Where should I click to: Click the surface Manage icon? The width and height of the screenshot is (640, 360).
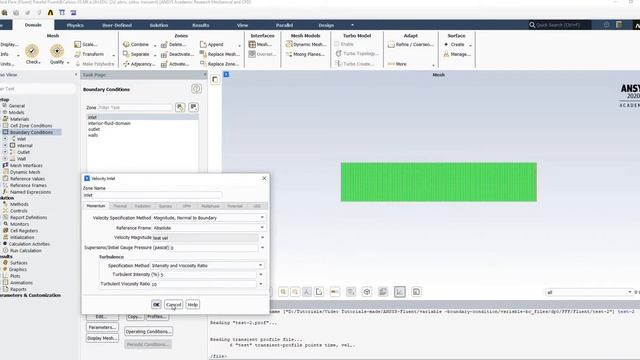[x=447, y=54]
